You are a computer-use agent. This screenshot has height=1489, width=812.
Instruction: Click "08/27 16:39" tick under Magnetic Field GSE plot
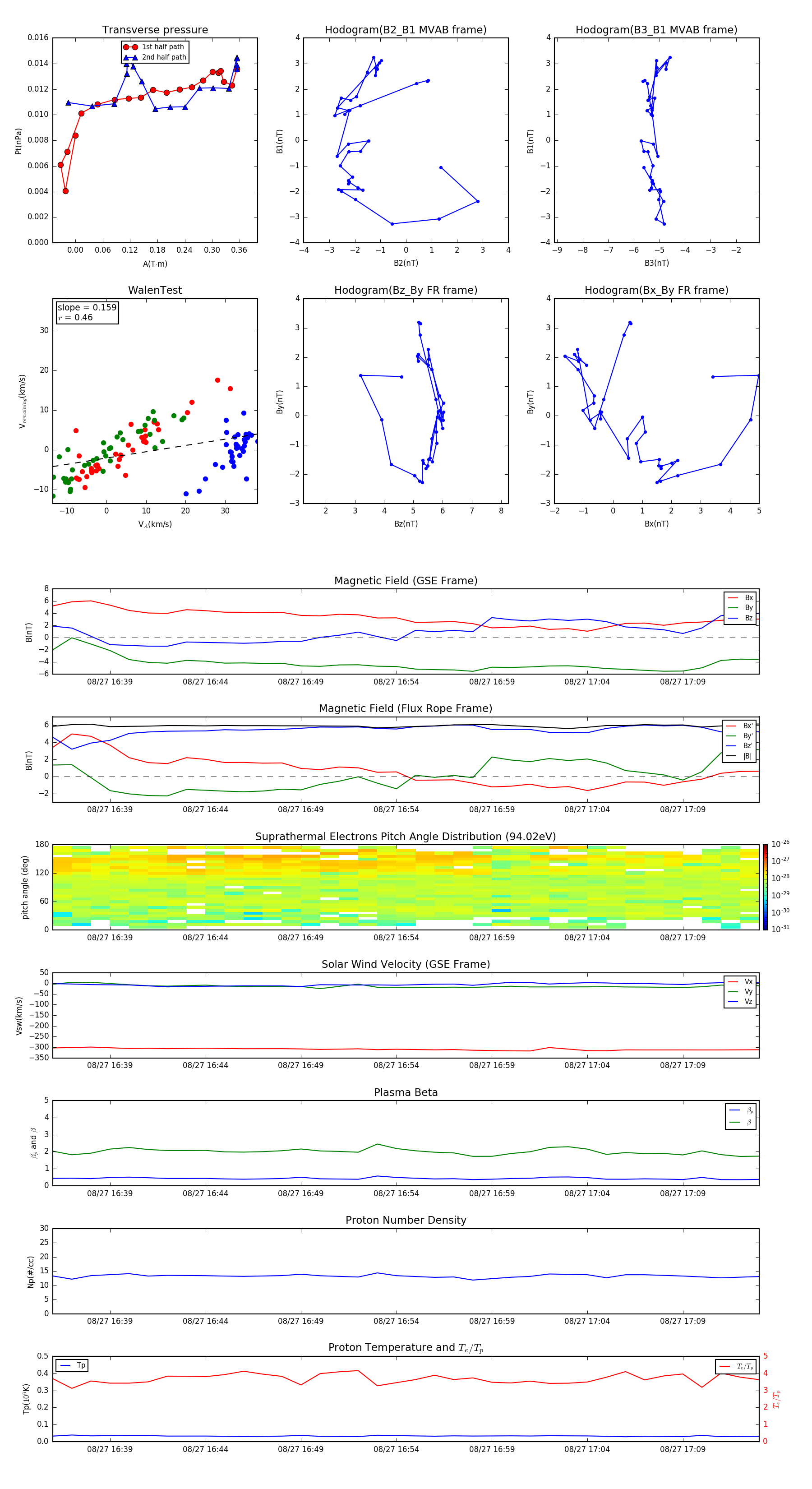tap(110, 682)
